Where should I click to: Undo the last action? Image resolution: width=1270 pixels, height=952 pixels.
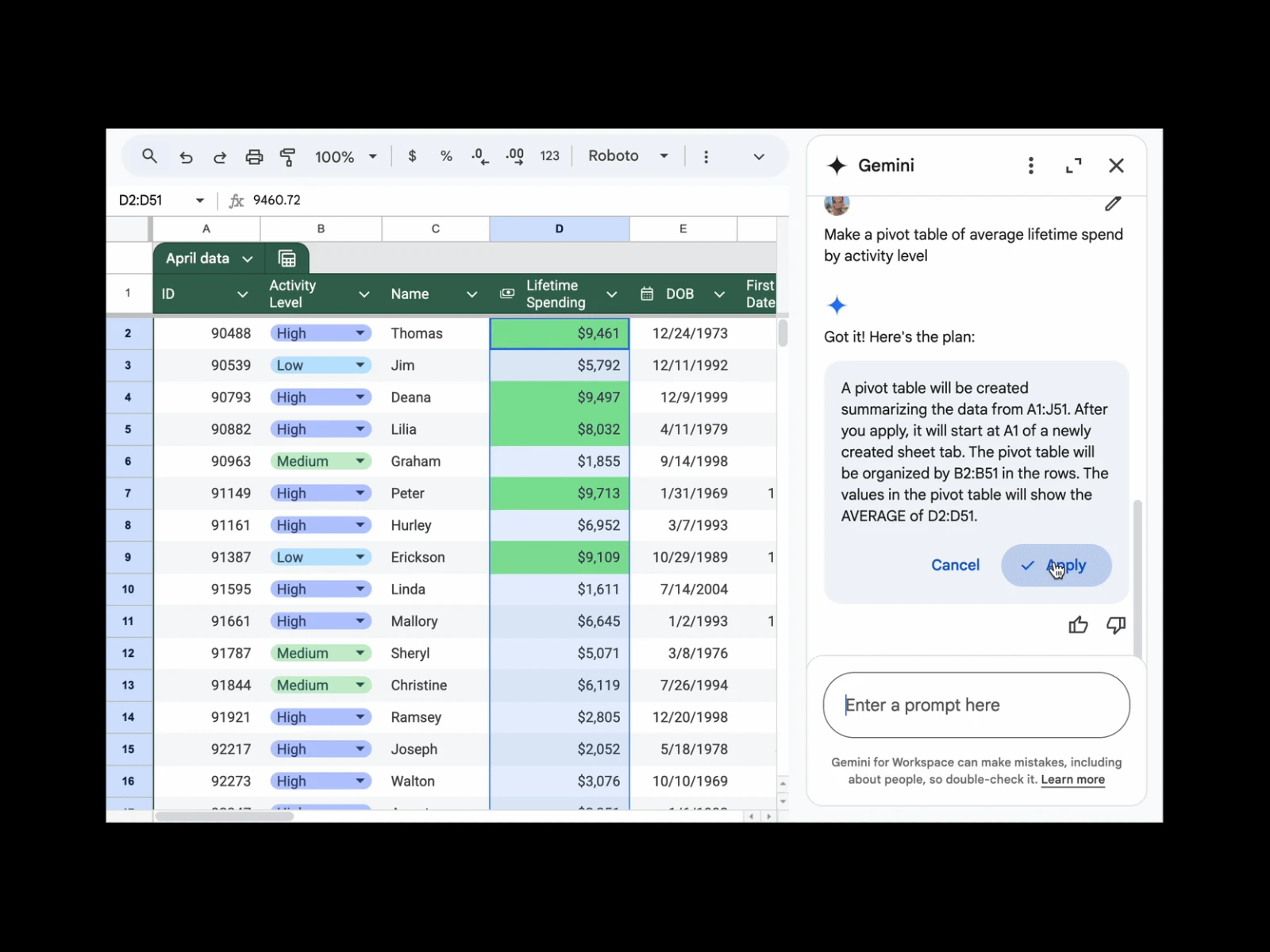186,157
